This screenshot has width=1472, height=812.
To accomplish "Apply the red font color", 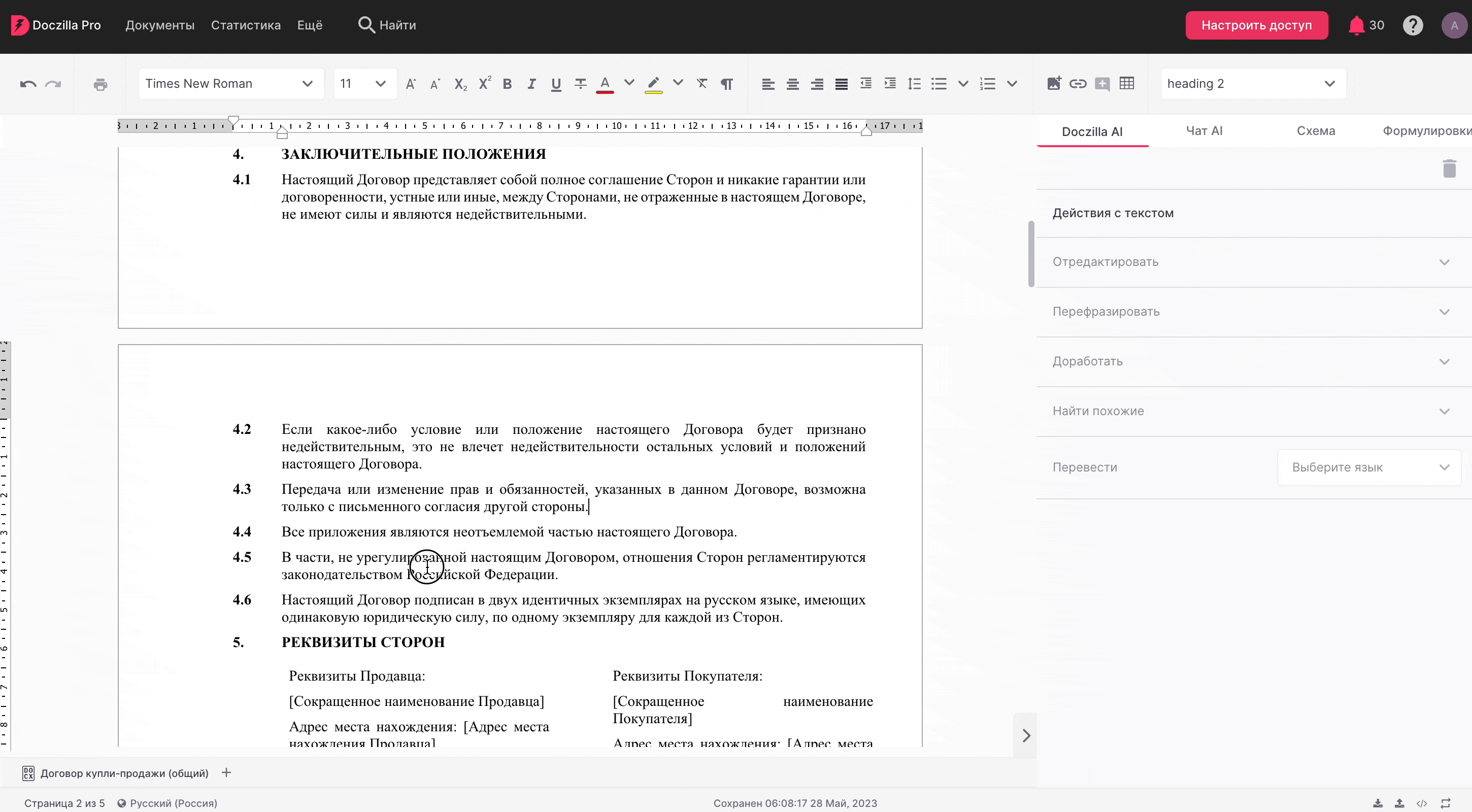I will pyautogui.click(x=605, y=85).
